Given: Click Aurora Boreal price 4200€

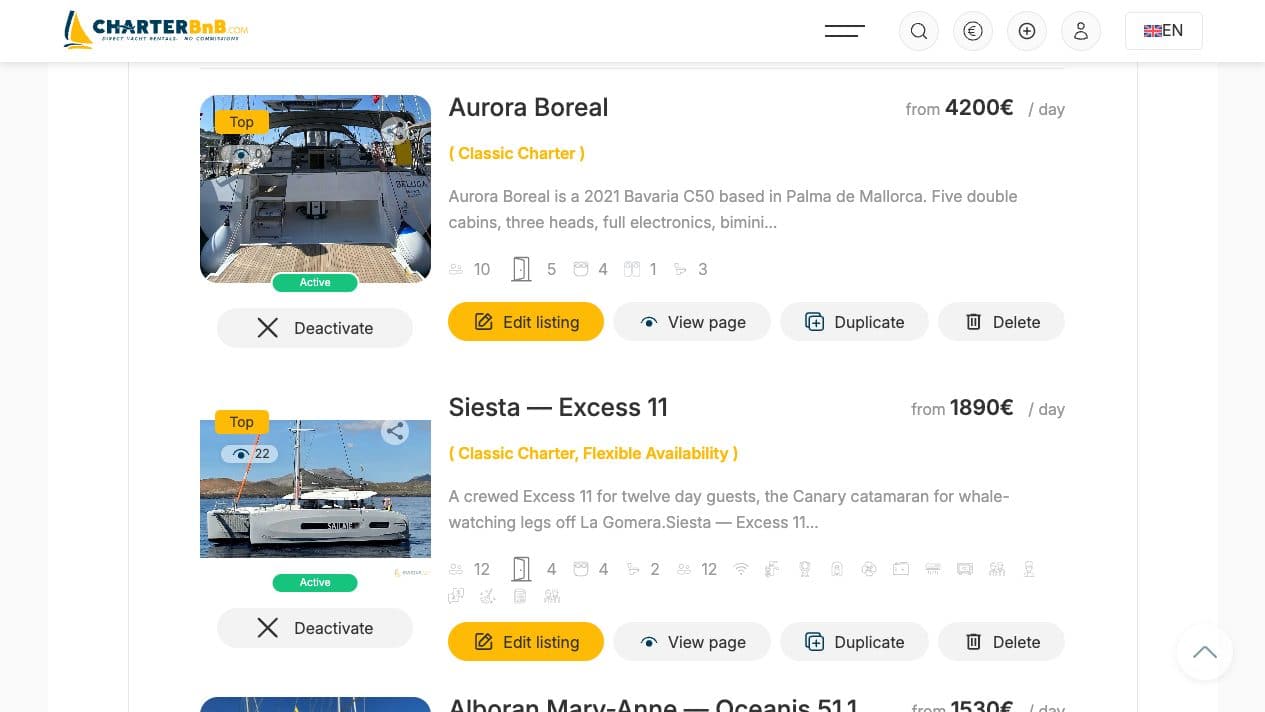Looking at the screenshot, I should tap(979, 107).
